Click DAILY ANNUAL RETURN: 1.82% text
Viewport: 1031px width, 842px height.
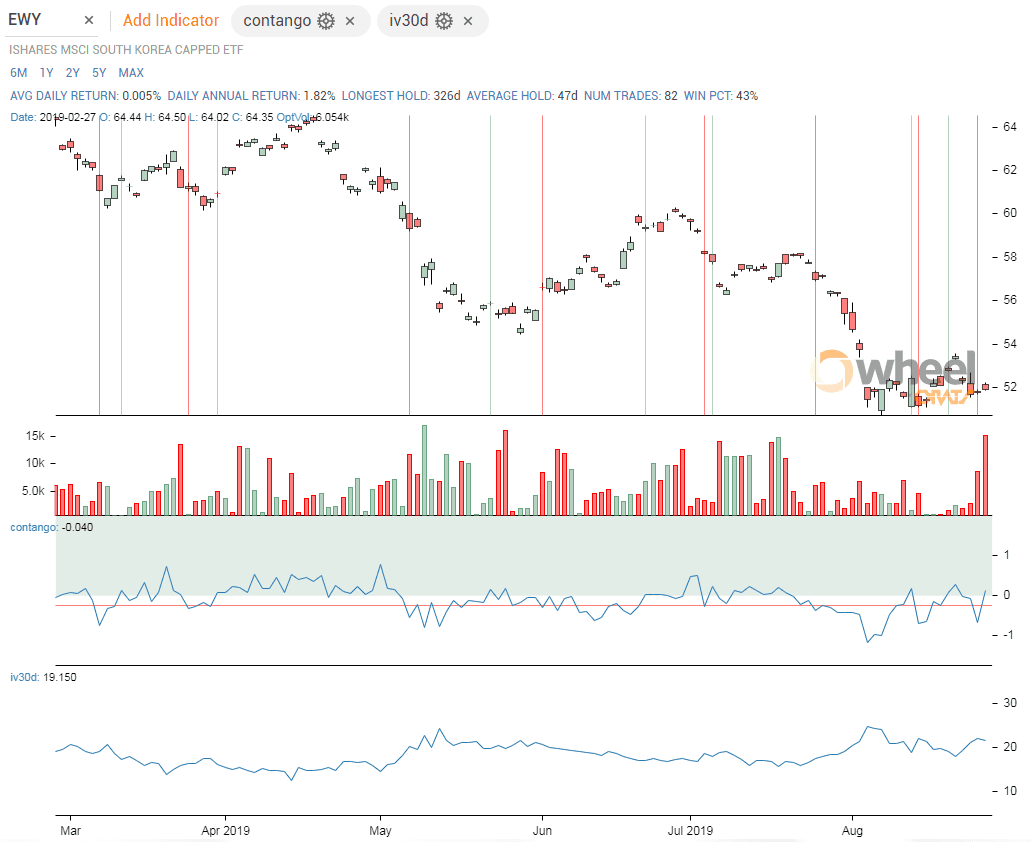251,96
